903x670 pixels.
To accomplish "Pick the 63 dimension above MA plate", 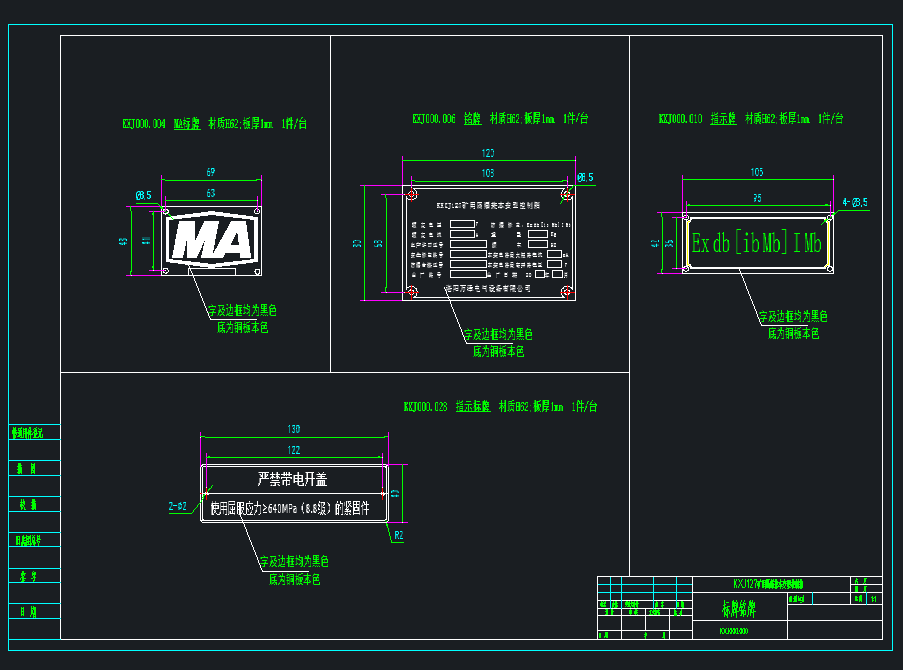I will click(211, 193).
